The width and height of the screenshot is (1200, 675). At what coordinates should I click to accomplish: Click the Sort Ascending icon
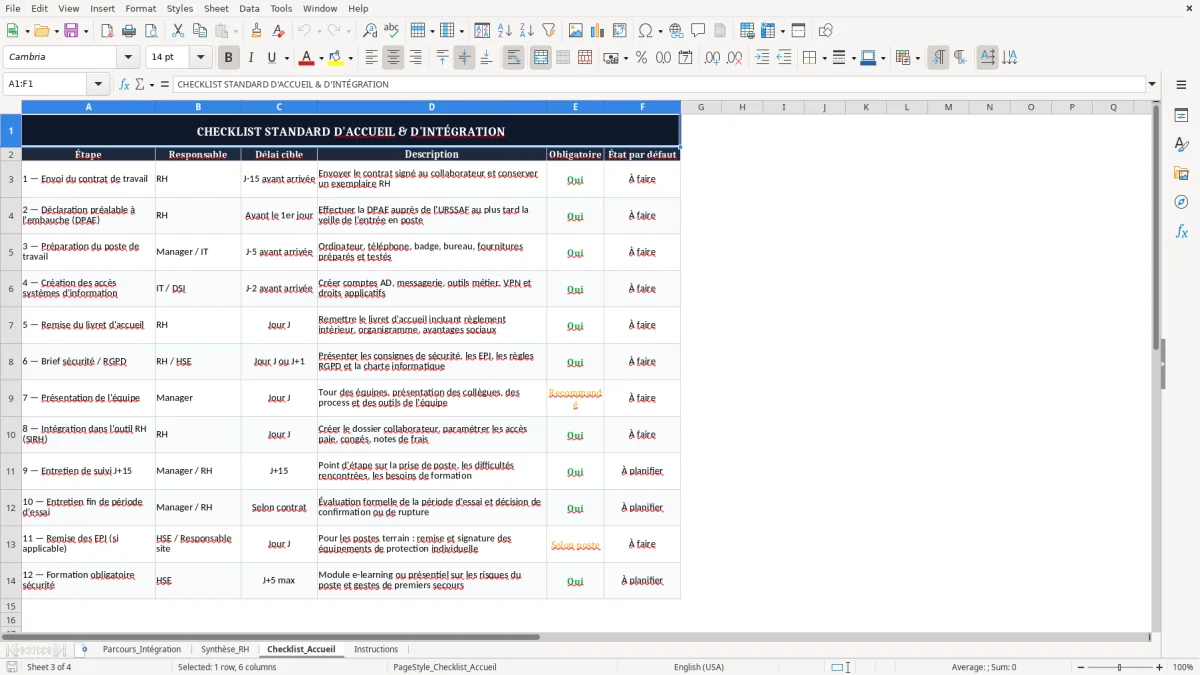(505, 31)
